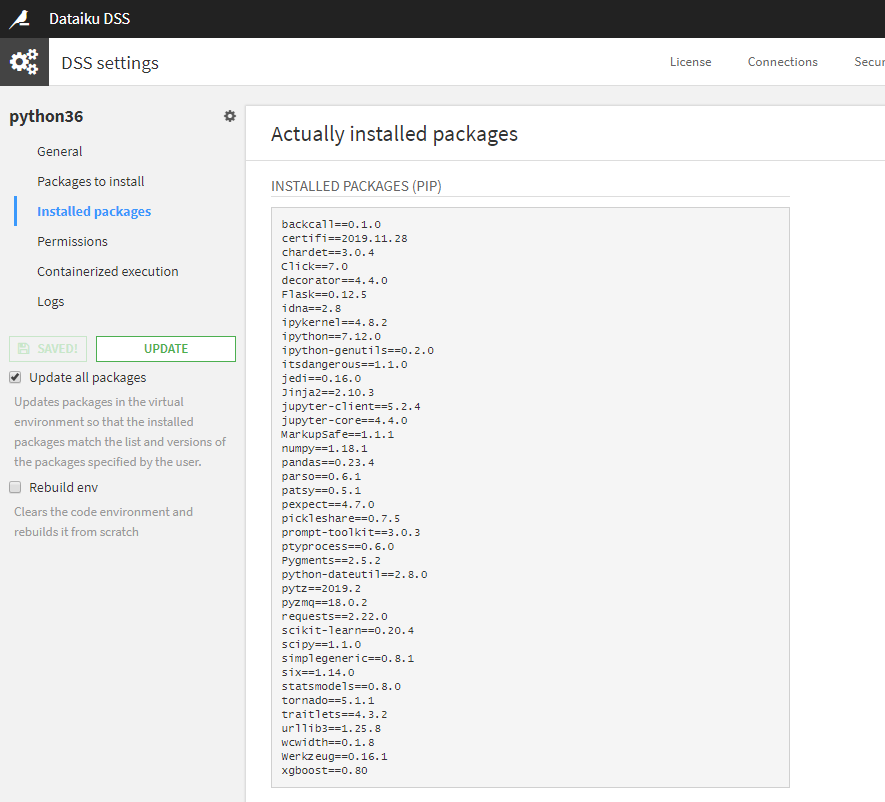The image size is (885, 802).
Task: Open the partially visible Security tab
Action: 869,62
